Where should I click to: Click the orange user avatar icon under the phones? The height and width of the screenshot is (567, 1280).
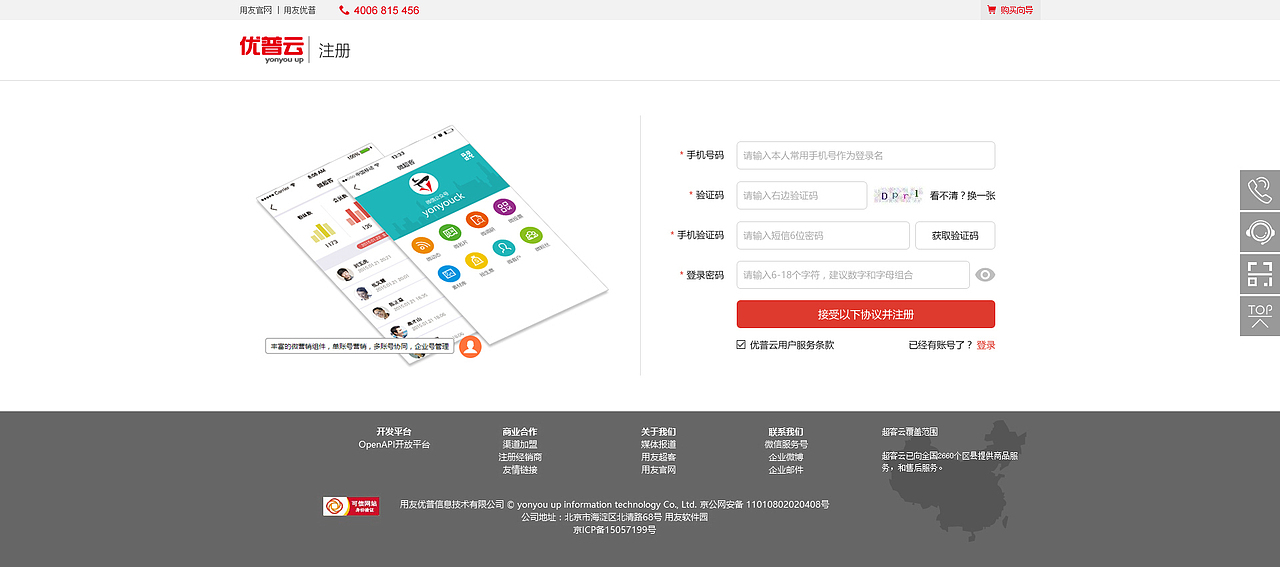tap(470, 346)
